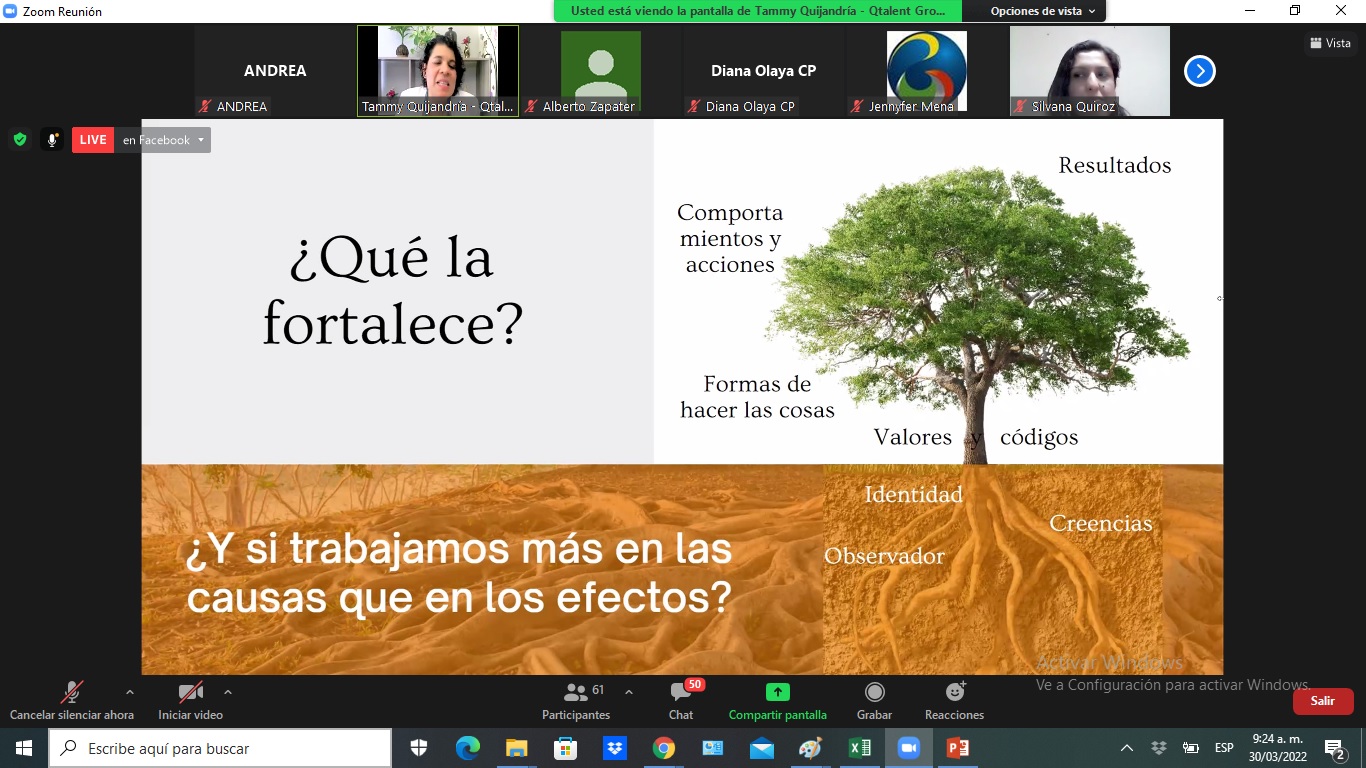Viewport: 1366px width, 768px height.
Task: Expand arrow next to Participantes count
Action: point(628,692)
